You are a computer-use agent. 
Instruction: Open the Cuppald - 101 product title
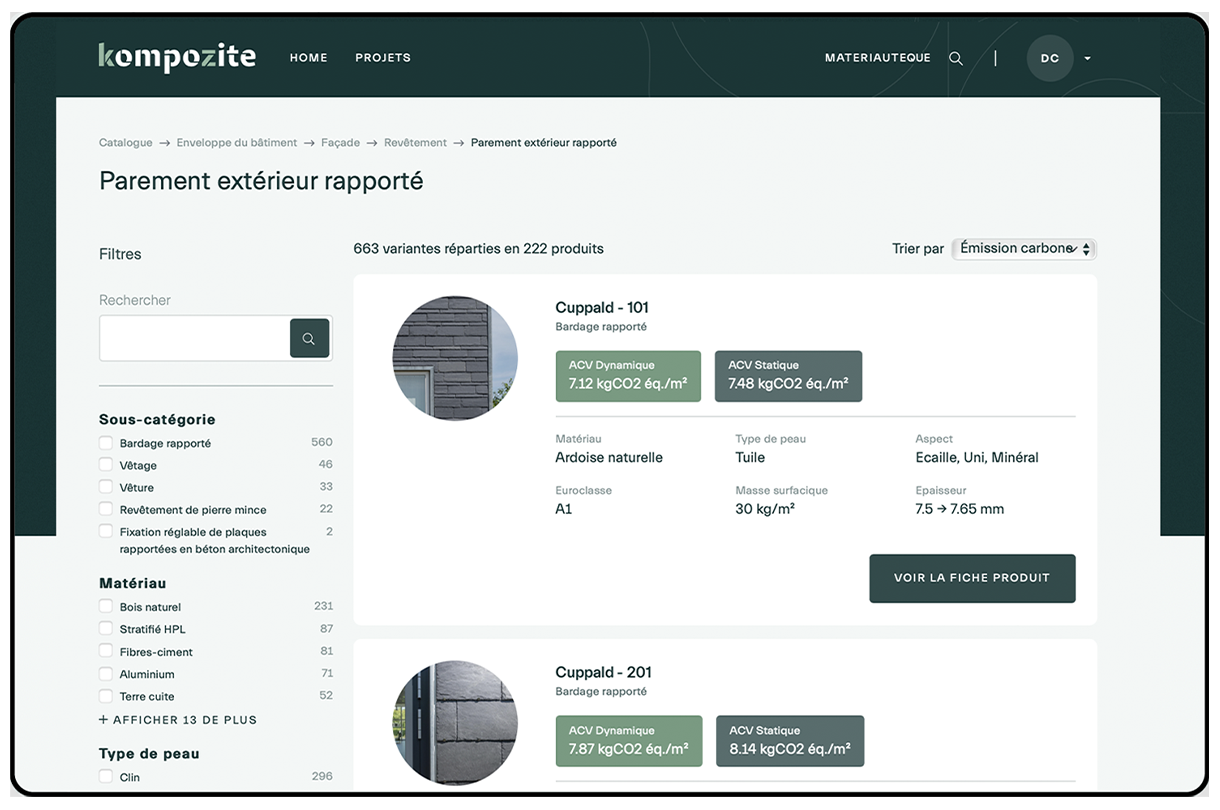(602, 307)
